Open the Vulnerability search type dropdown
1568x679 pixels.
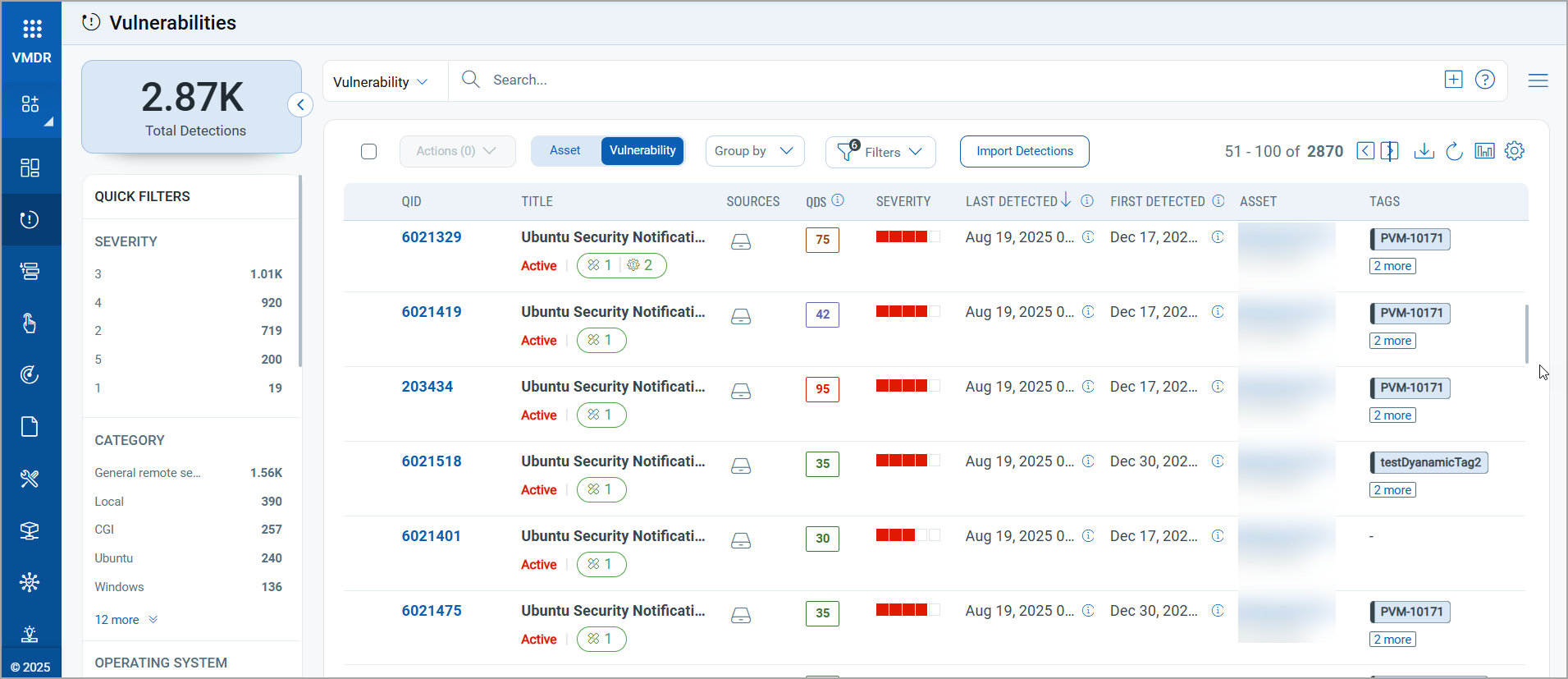(x=381, y=82)
